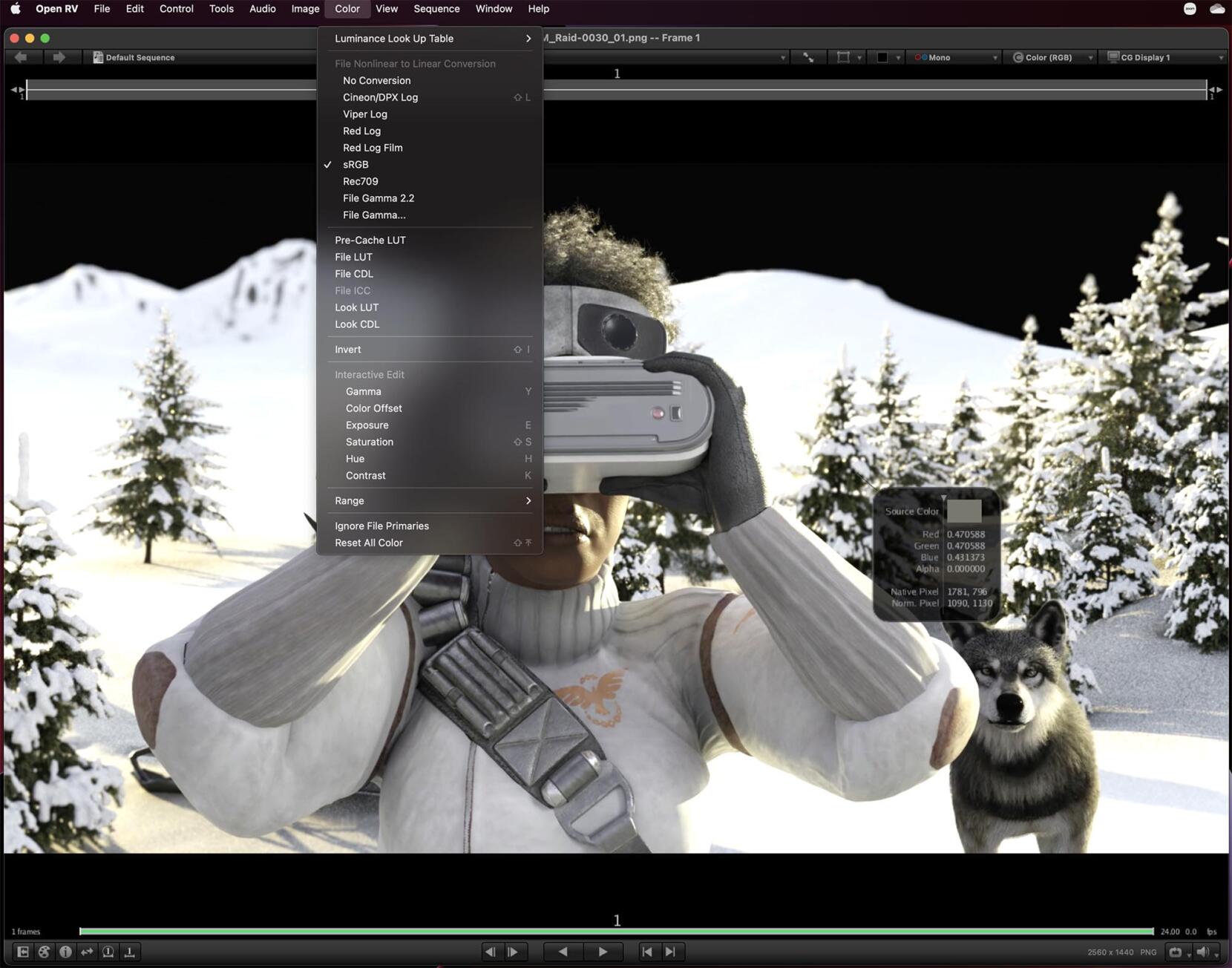This screenshot has width=1232, height=968.
Task: Open the Mono stereo mode dropdown
Action: (954, 57)
